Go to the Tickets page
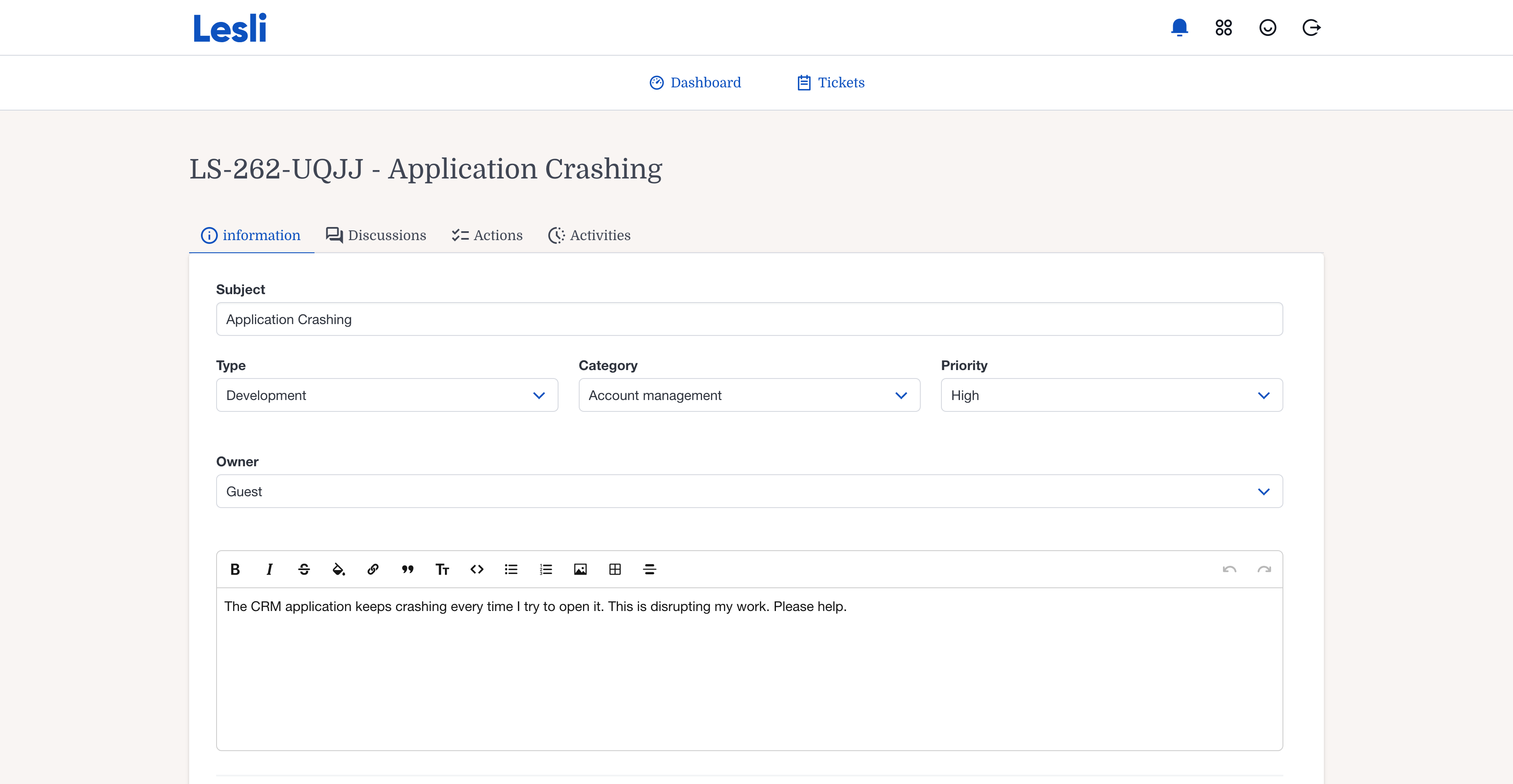This screenshot has height=784, width=1513. click(830, 83)
